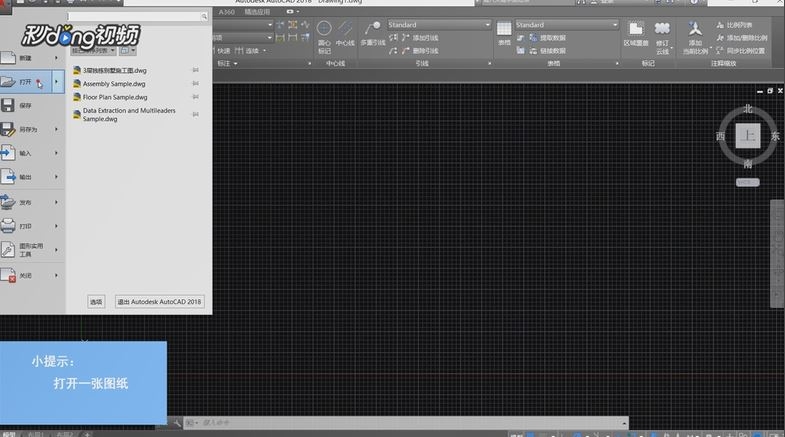Viewport: 785px width, 437px height.
Task: Switch to the A360 ribbon tab
Action: [x=227, y=12]
